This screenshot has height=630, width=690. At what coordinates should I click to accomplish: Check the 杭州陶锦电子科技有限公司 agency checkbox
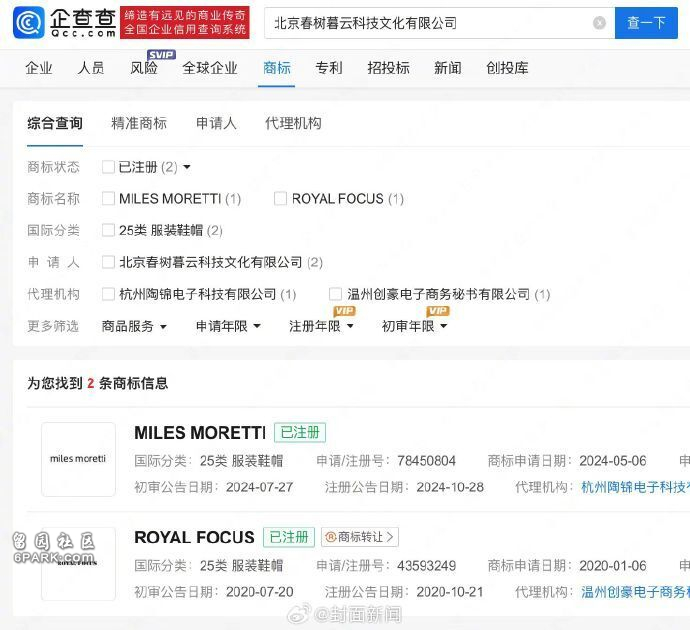tap(108, 294)
